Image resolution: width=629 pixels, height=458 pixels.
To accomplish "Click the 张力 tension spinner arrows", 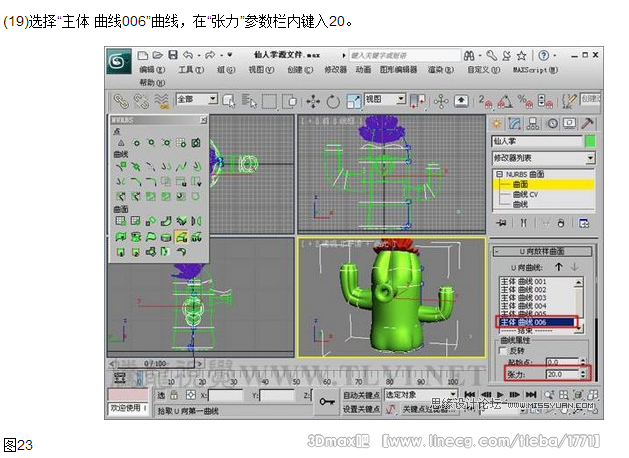I will 583,374.
